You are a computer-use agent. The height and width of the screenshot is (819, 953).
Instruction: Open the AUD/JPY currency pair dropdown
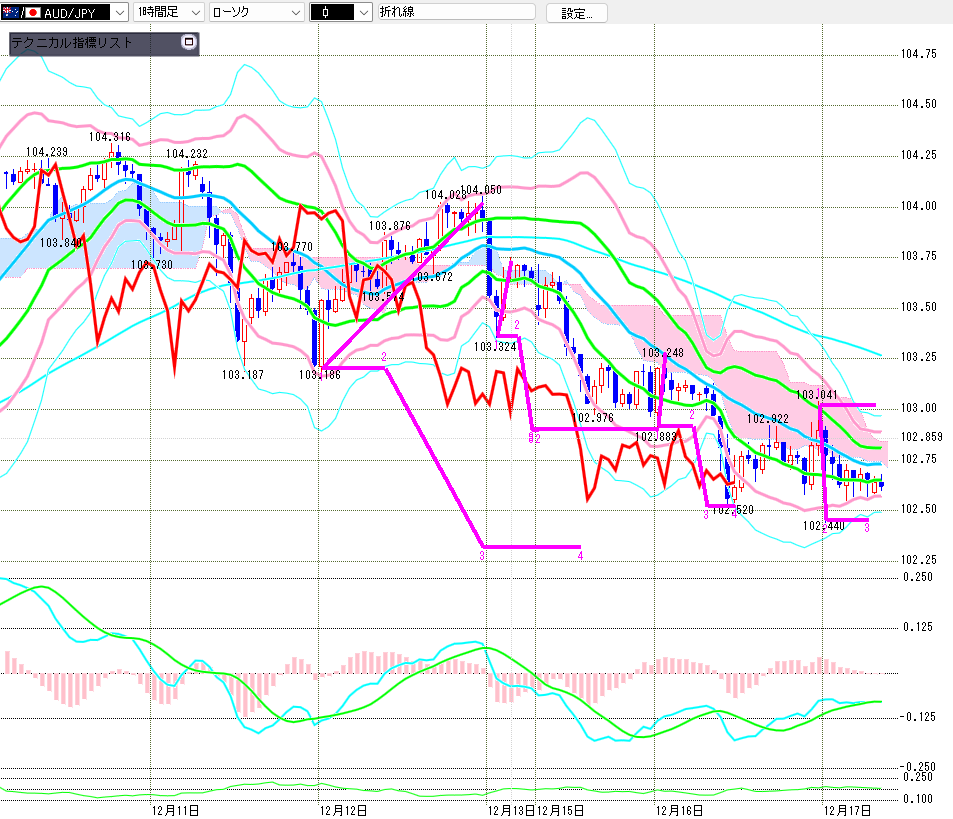point(119,13)
